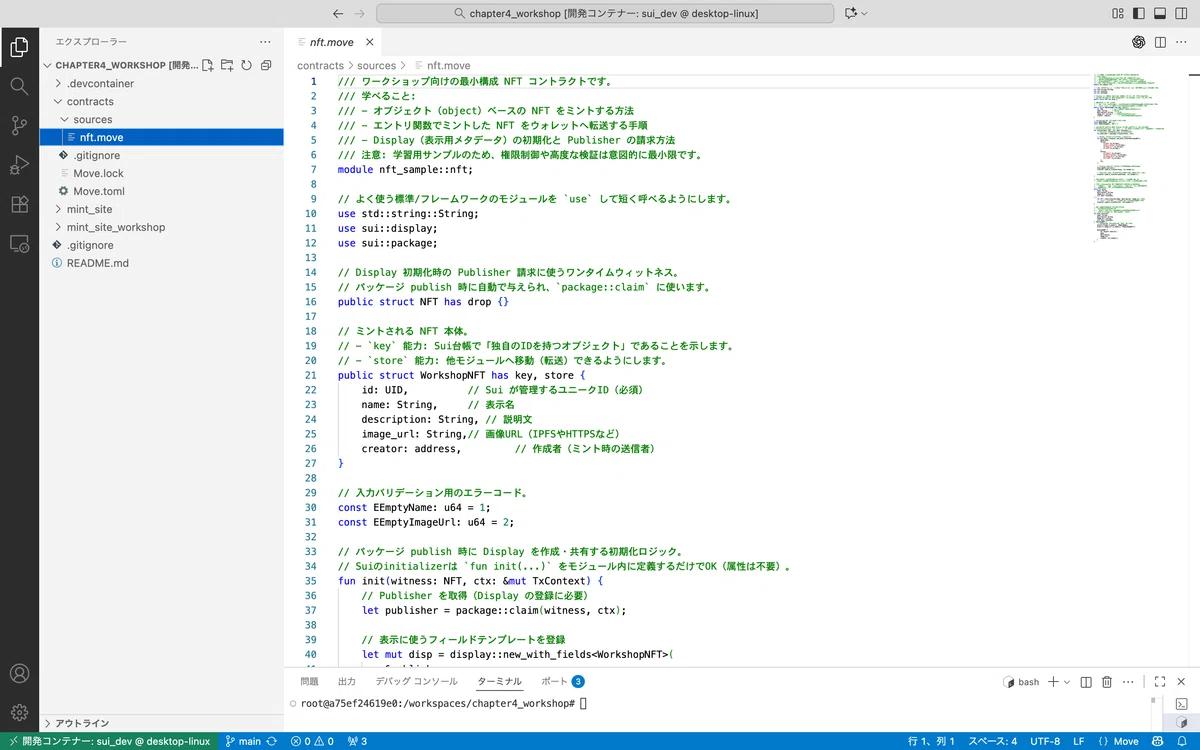
Task: Open errors and warnings count in status bar
Action: point(312,741)
